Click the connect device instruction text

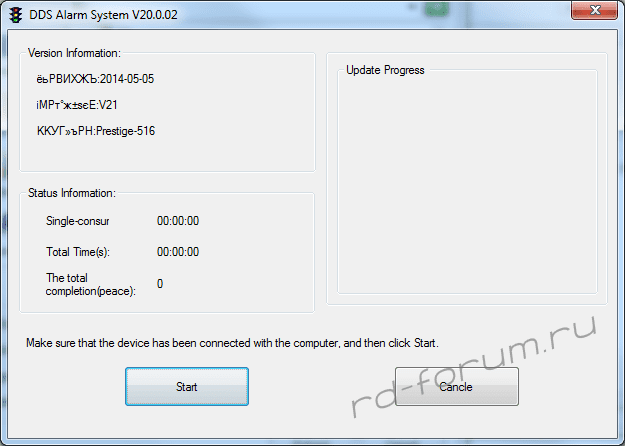pyautogui.click(x=232, y=343)
